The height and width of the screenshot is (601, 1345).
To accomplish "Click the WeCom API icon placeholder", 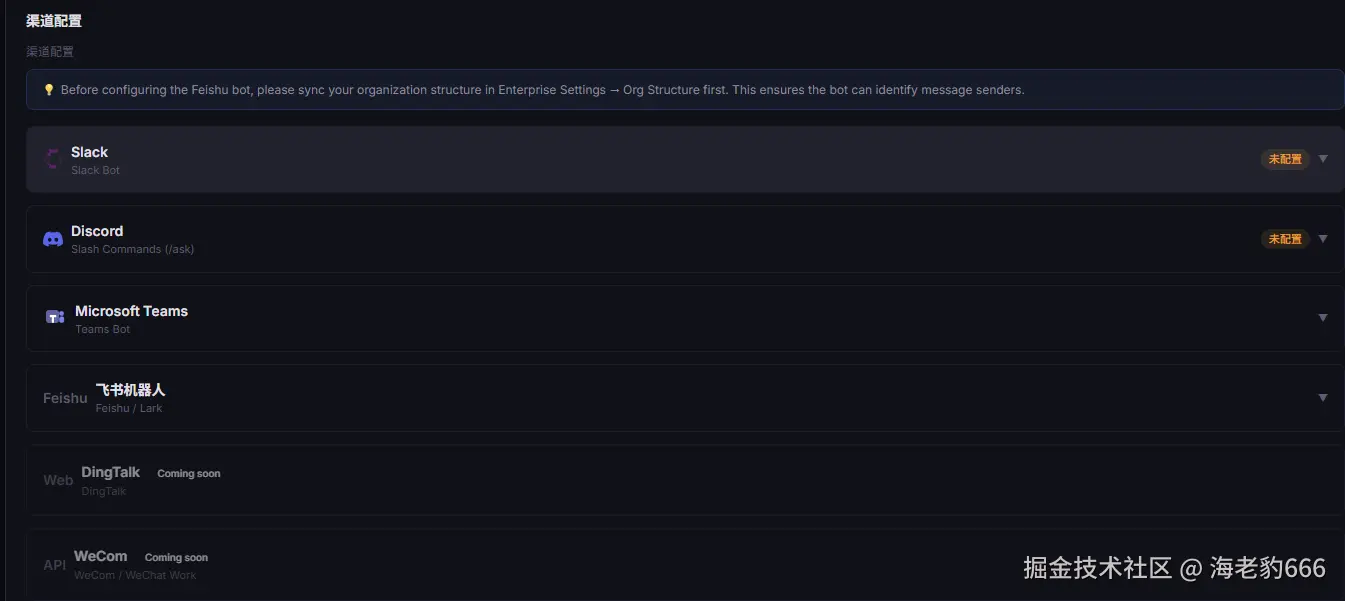I will tap(54, 565).
